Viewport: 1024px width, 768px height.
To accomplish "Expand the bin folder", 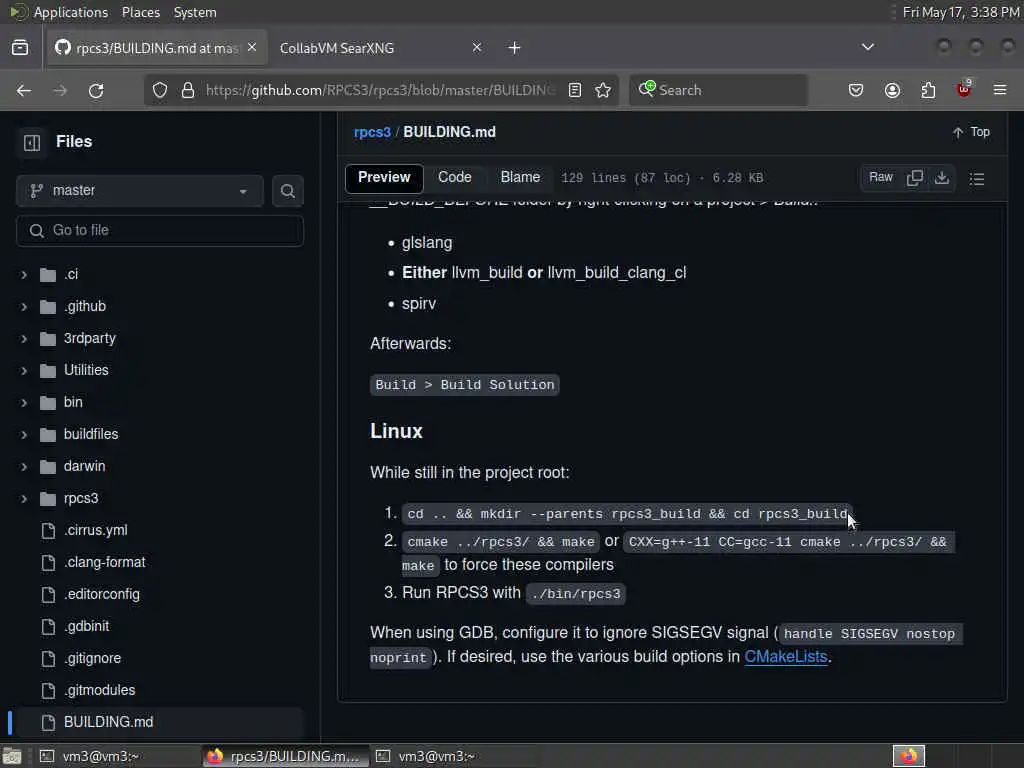I will click(x=24, y=402).
